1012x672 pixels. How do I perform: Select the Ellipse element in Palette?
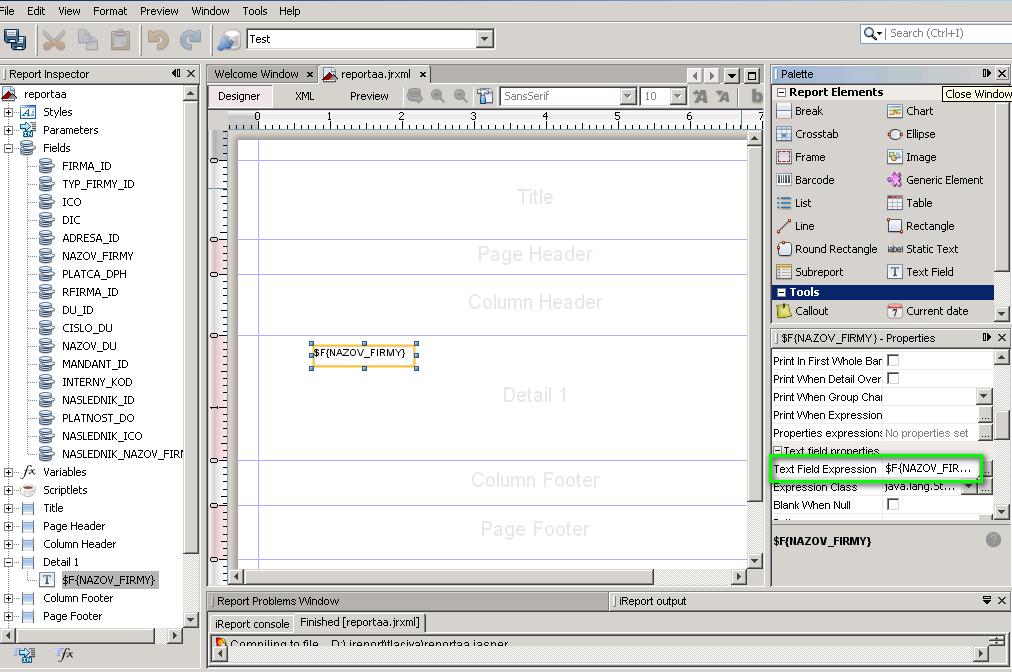[911, 134]
